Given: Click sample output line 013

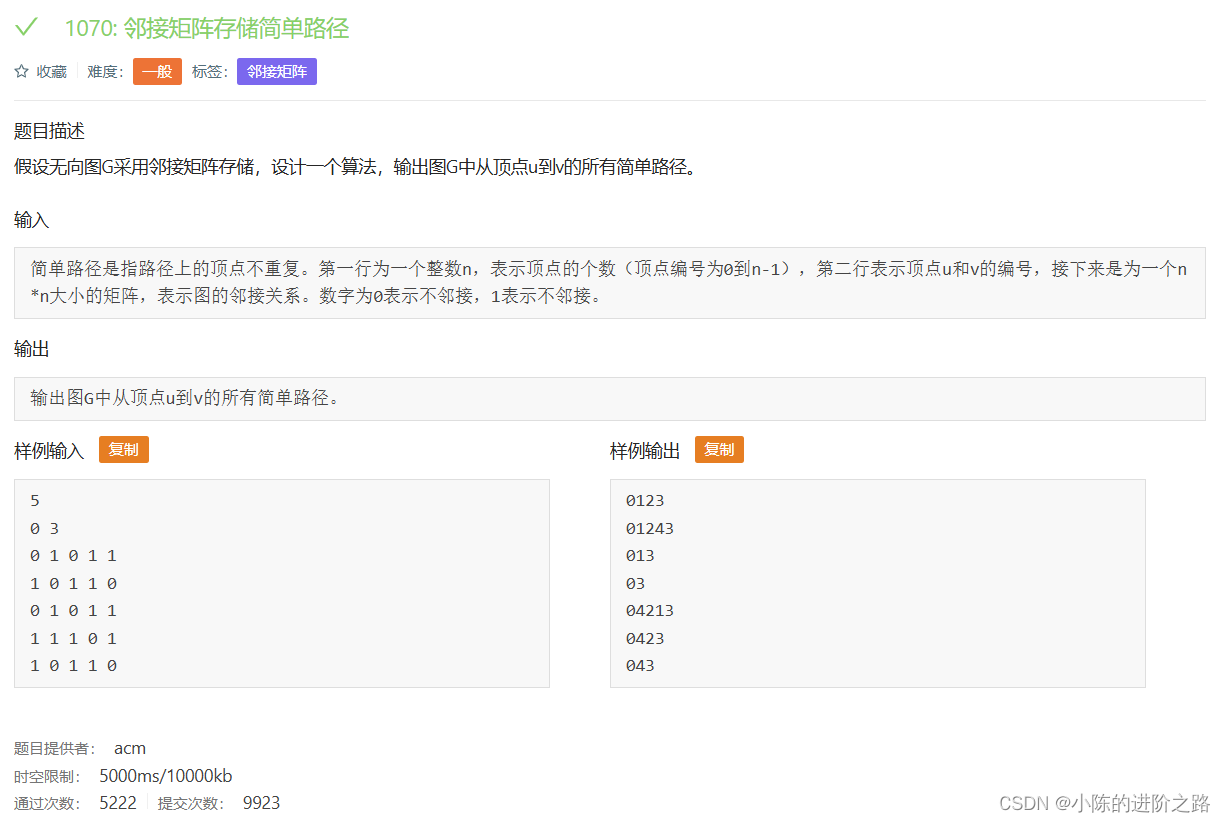Looking at the screenshot, I should click(x=640, y=556).
